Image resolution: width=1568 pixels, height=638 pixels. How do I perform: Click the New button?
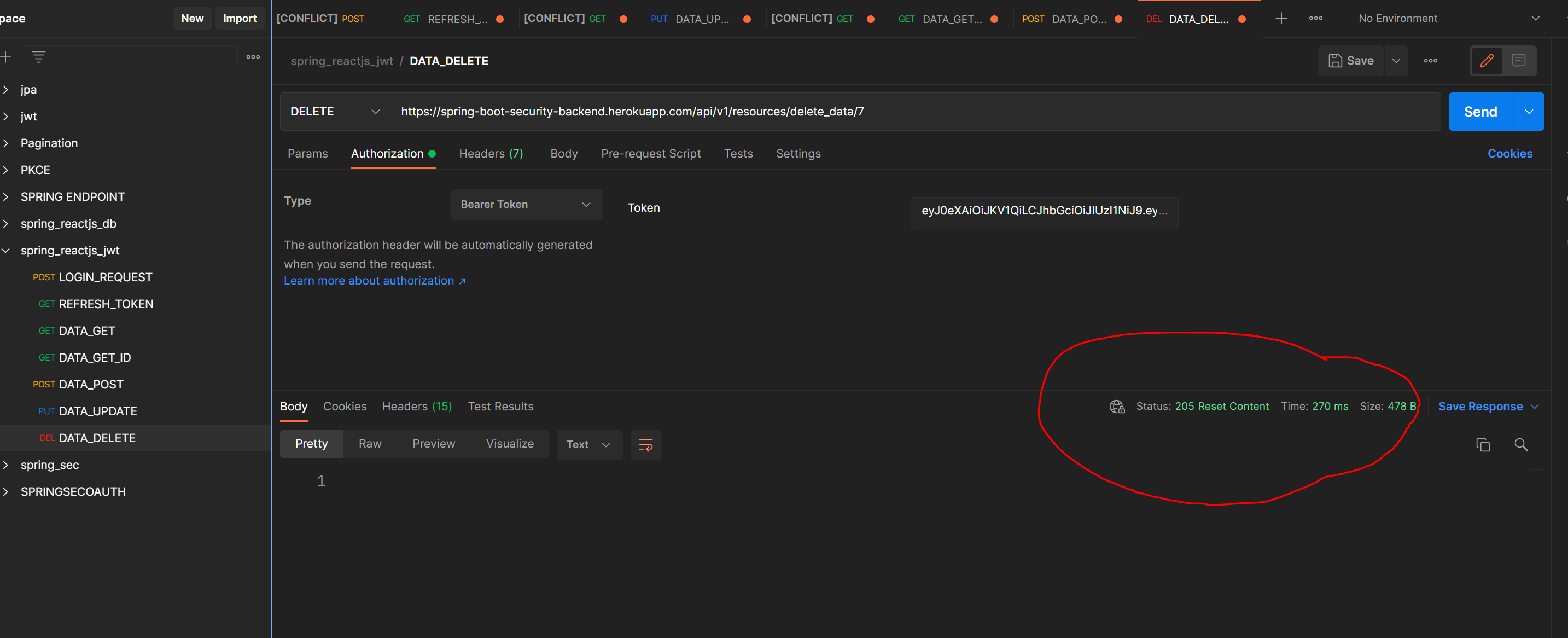coord(193,18)
